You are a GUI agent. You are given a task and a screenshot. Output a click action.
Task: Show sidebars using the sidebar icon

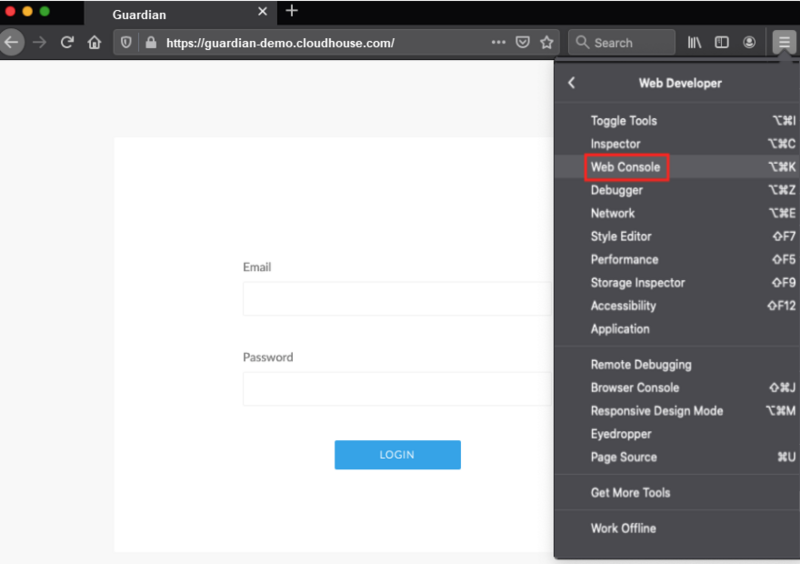click(721, 42)
